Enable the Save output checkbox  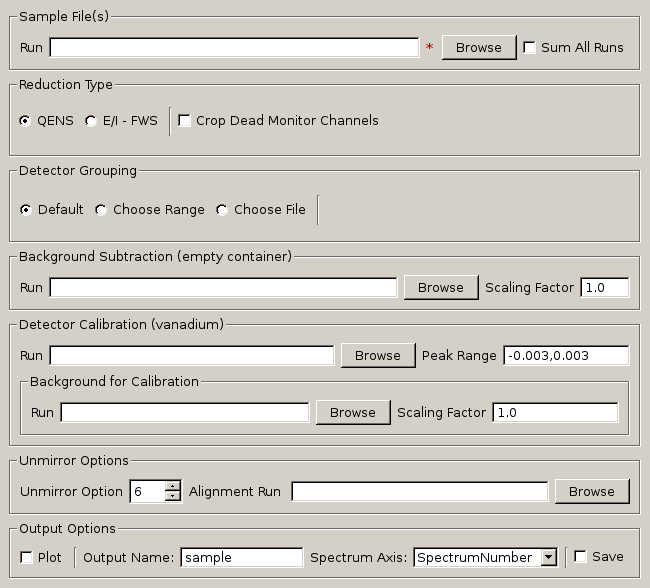[x=580, y=557]
